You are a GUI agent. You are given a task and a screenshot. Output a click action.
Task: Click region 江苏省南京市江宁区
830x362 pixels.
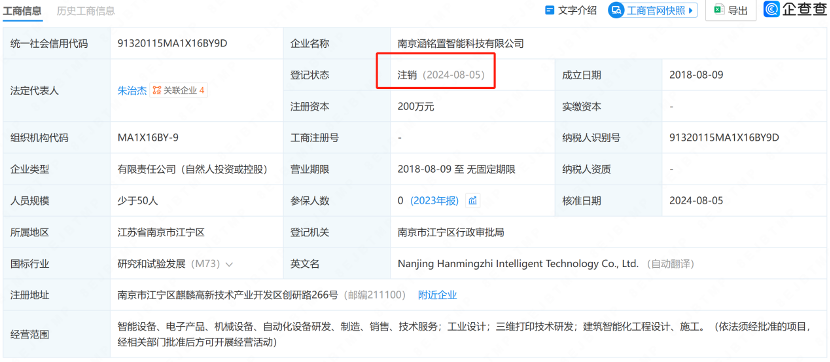[x=161, y=232]
